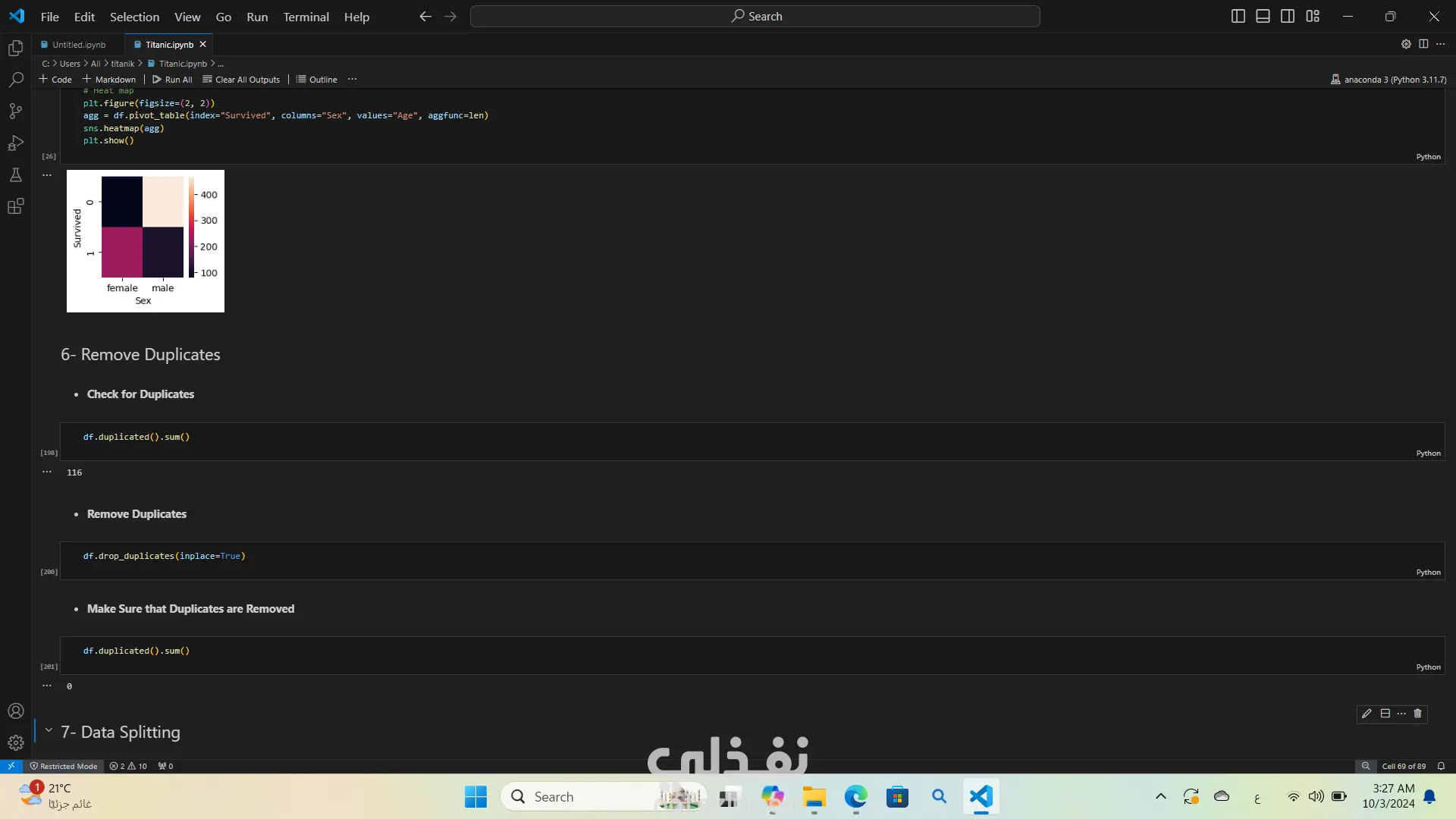Open Microsoft Edge from the taskbar

(855, 797)
